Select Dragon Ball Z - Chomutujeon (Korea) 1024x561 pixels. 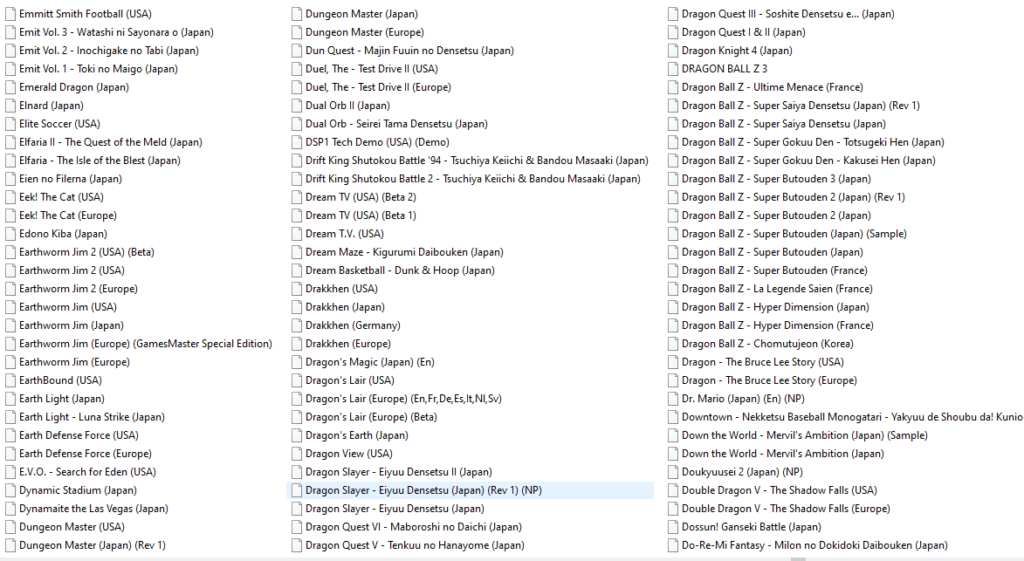coord(767,343)
